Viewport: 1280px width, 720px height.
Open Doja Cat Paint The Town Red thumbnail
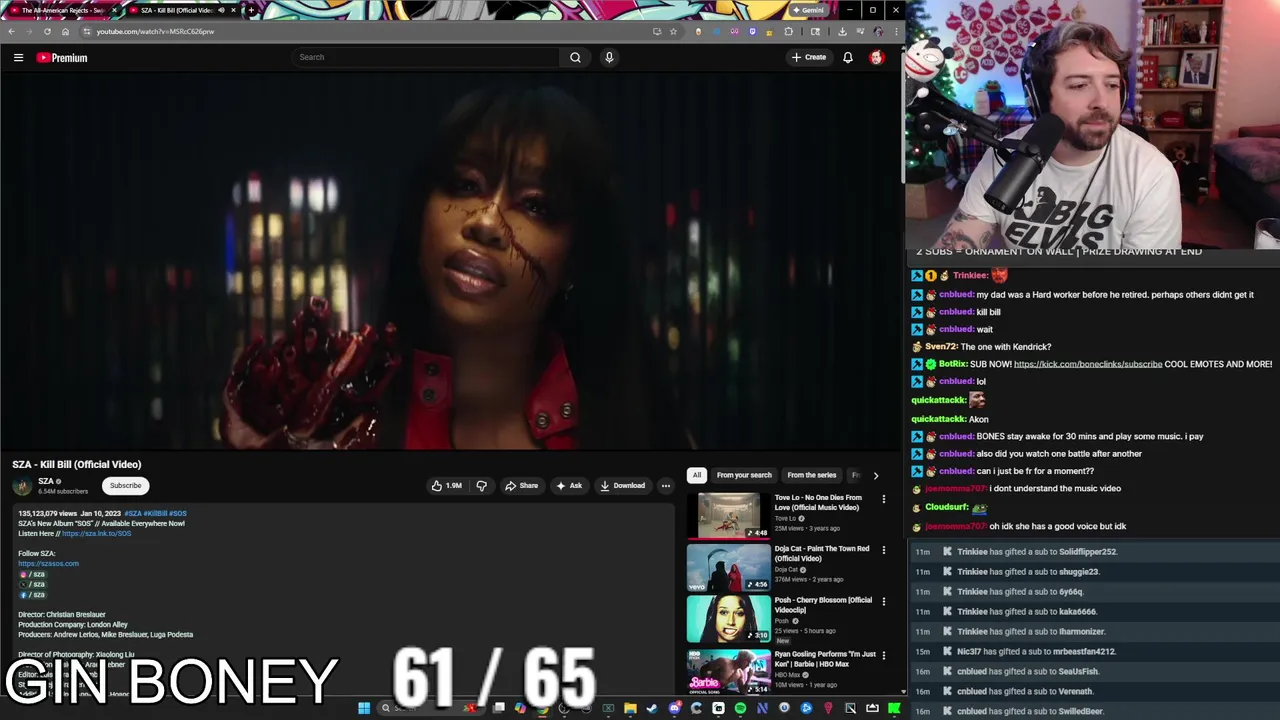tap(729, 567)
